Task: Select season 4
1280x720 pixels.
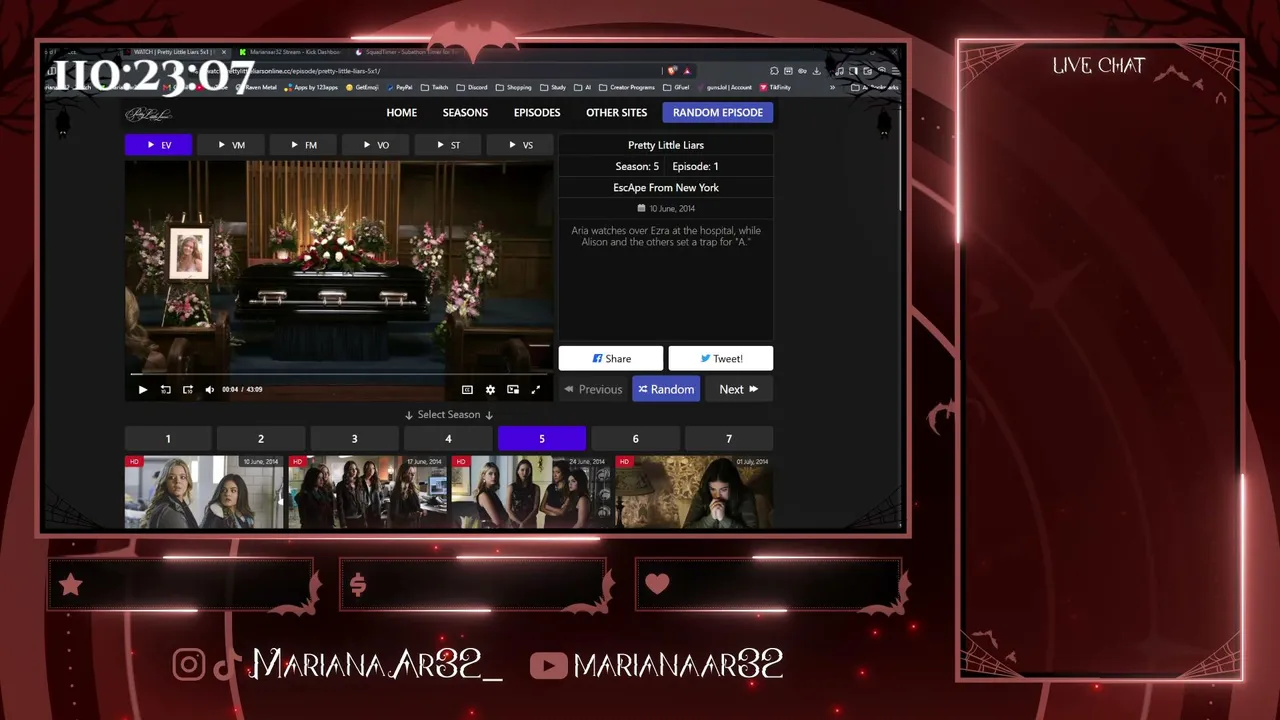Action: click(448, 439)
